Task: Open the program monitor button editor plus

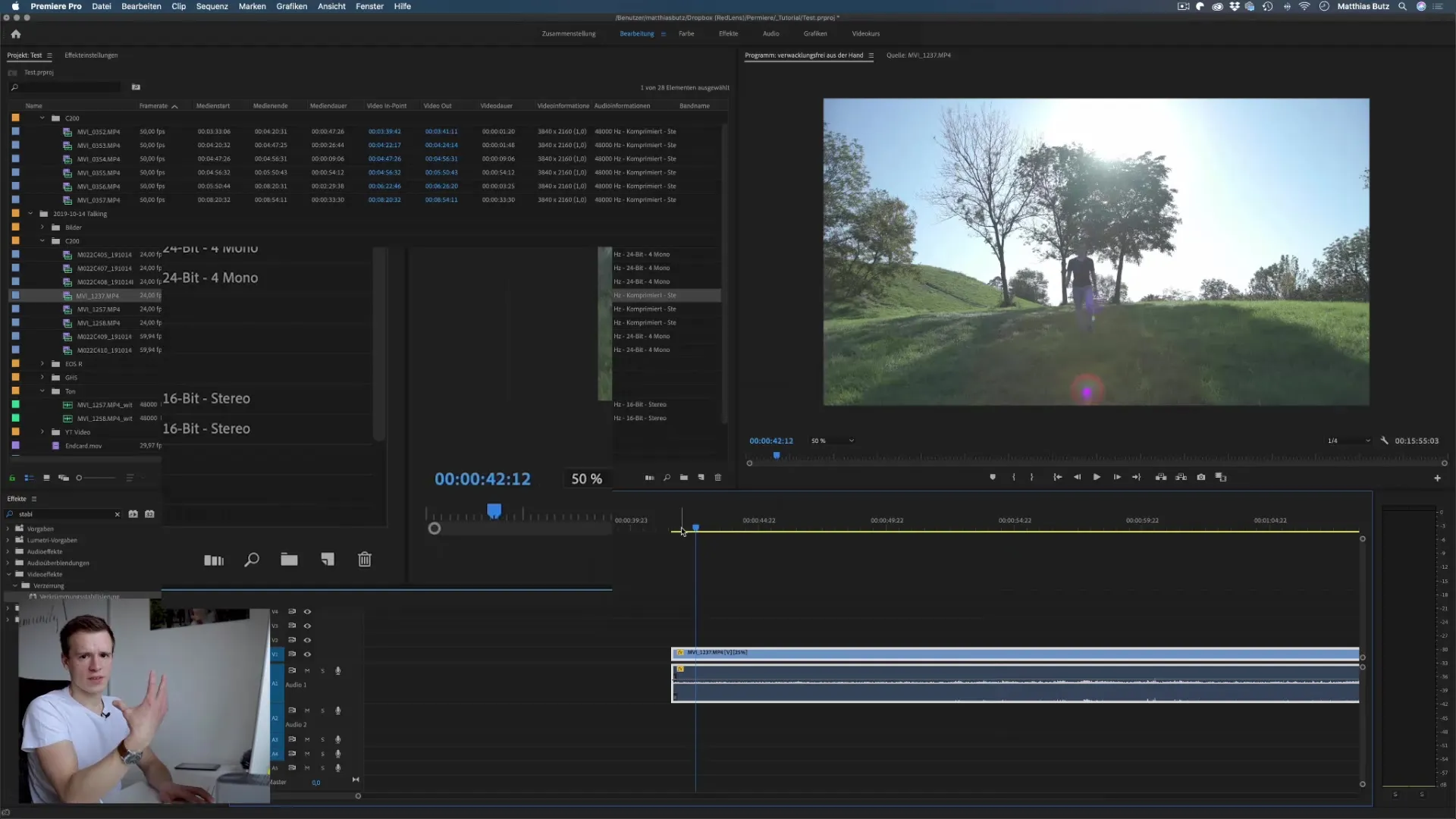Action: [x=1437, y=479]
